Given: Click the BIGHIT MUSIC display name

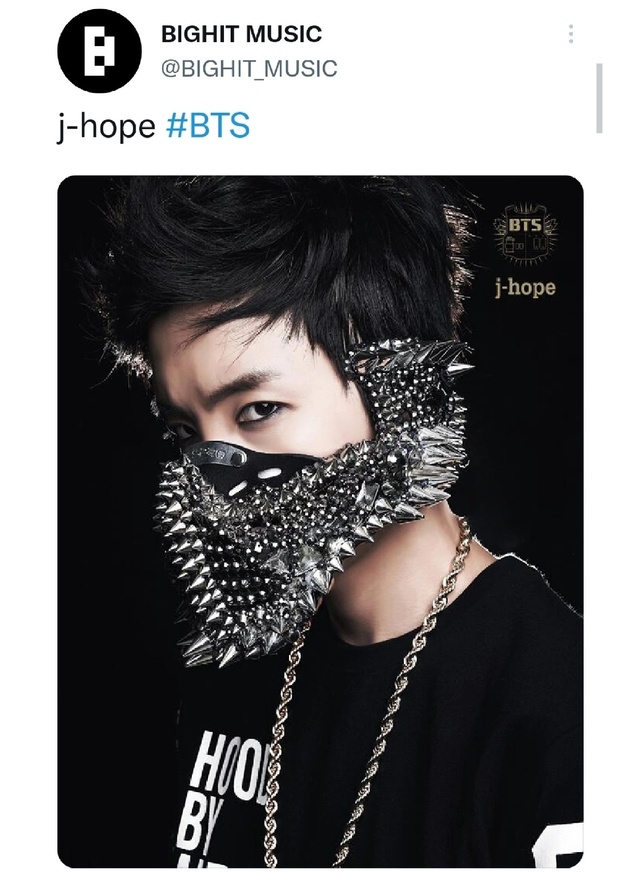Looking at the screenshot, I should point(241,34).
